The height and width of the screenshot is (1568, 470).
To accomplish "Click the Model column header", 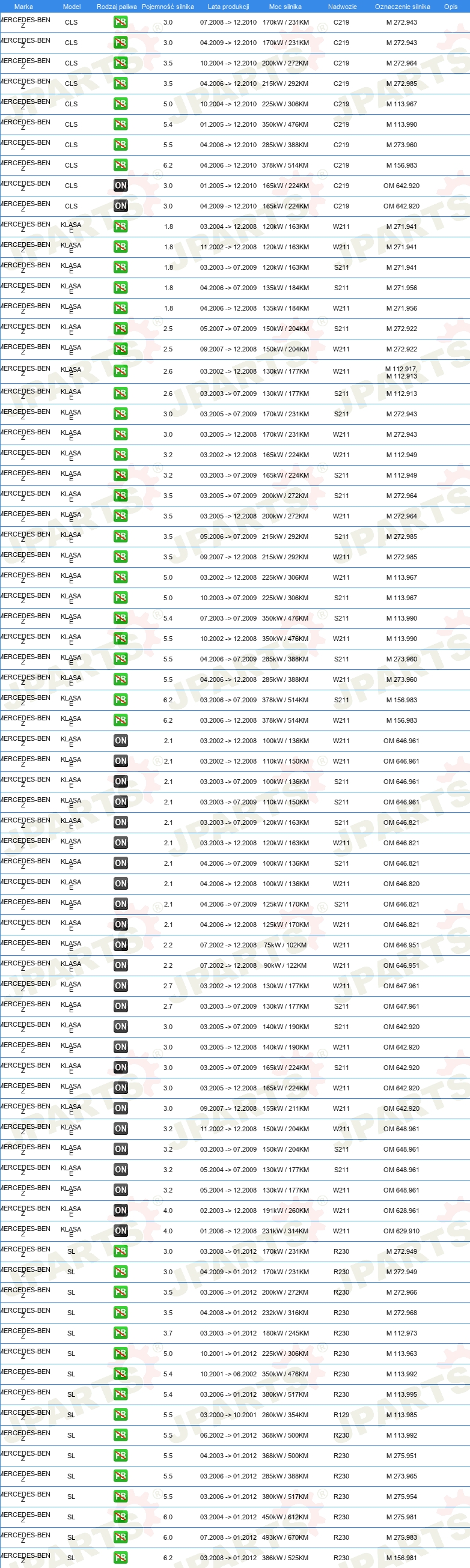I will point(72,7).
